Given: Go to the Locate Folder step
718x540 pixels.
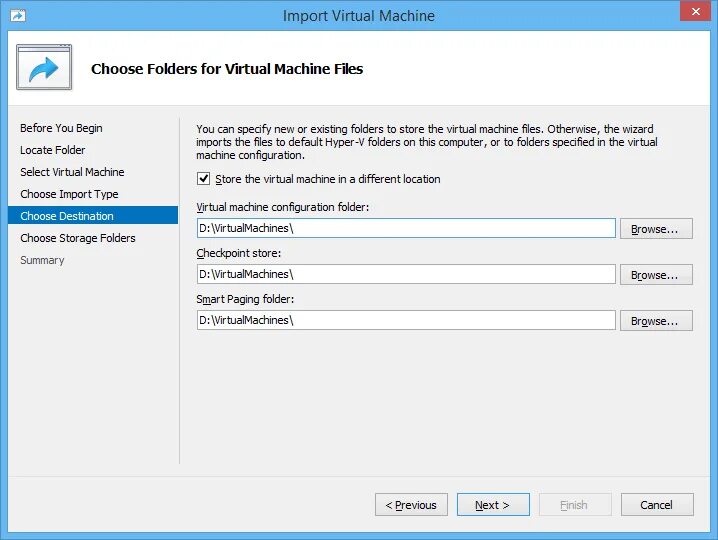Looking at the screenshot, I should click(x=53, y=150).
